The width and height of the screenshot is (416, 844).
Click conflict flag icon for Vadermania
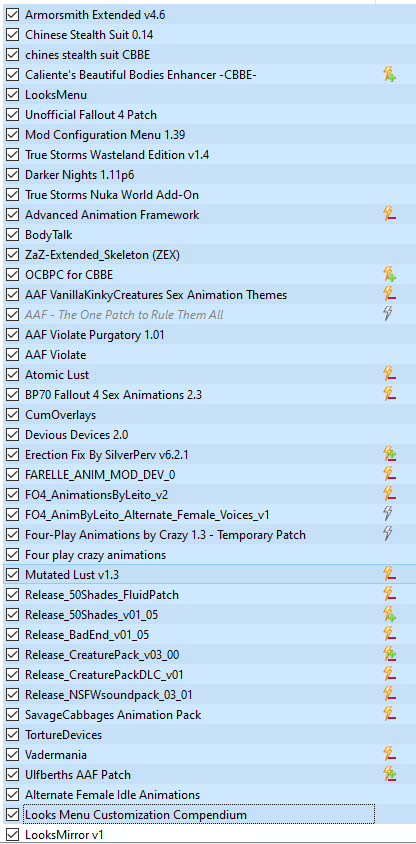point(390,755)
